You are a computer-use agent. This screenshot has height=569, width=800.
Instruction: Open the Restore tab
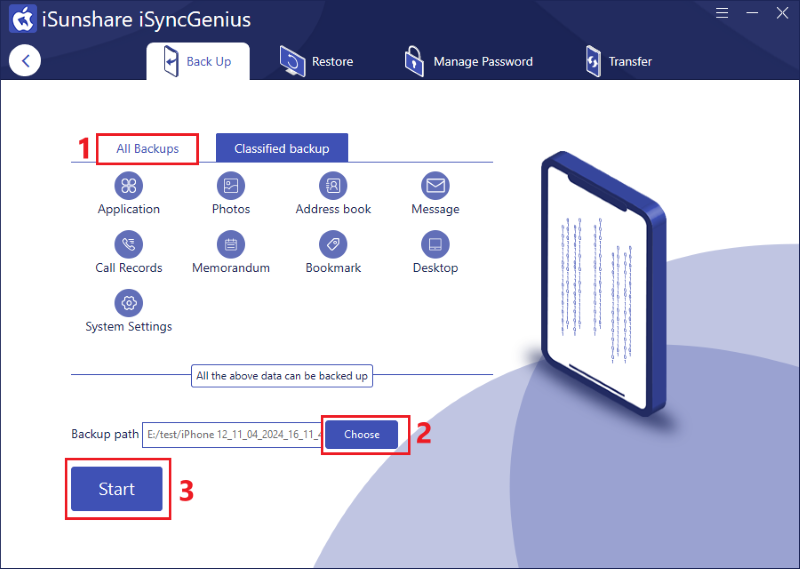pos(316,61)
